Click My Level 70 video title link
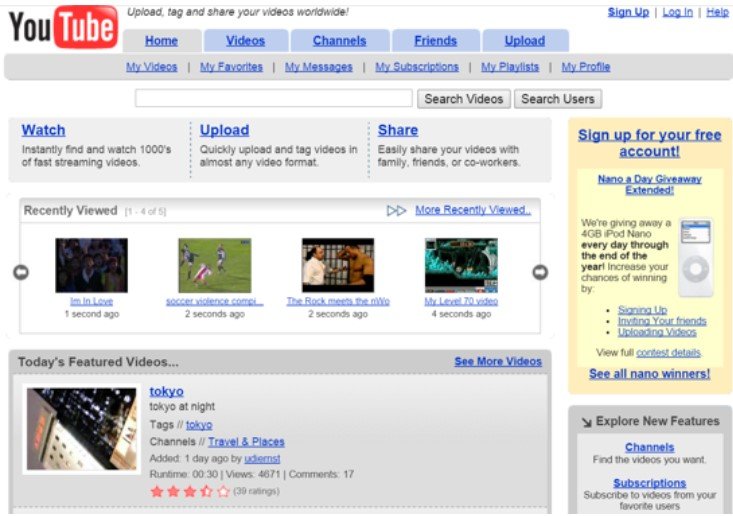The image size is (733, 516). (x=461, y=301)
